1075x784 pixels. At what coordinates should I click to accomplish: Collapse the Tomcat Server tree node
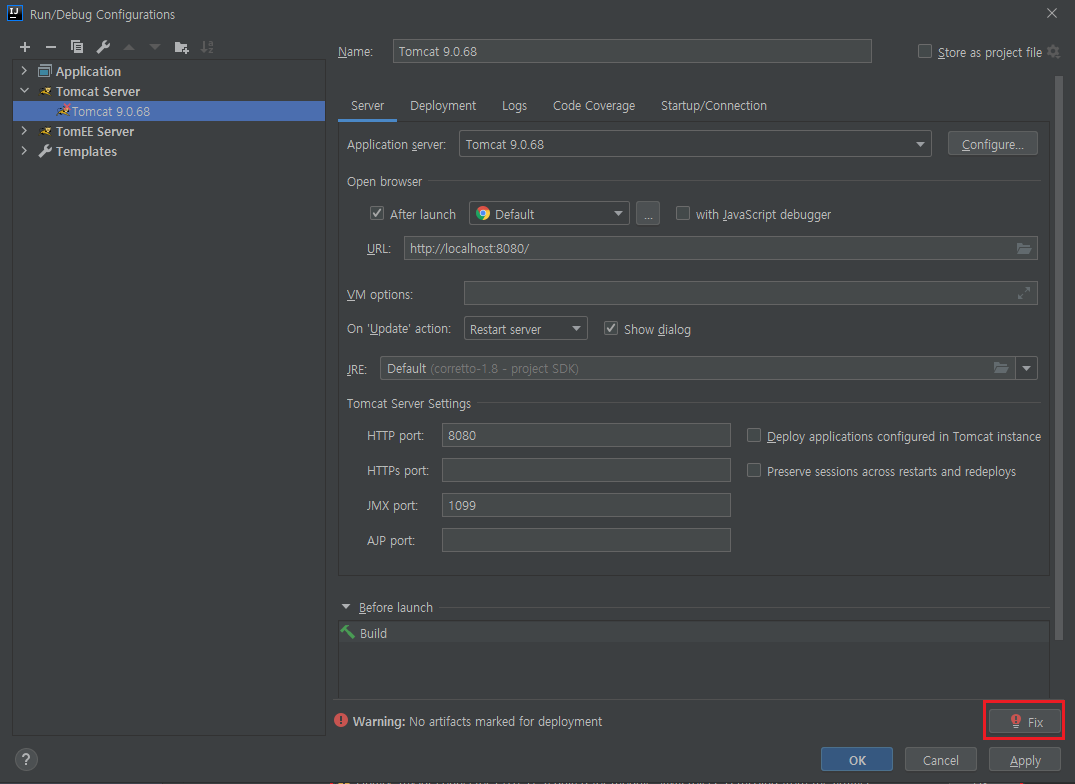pyautogui.click(x=25, y=90)
